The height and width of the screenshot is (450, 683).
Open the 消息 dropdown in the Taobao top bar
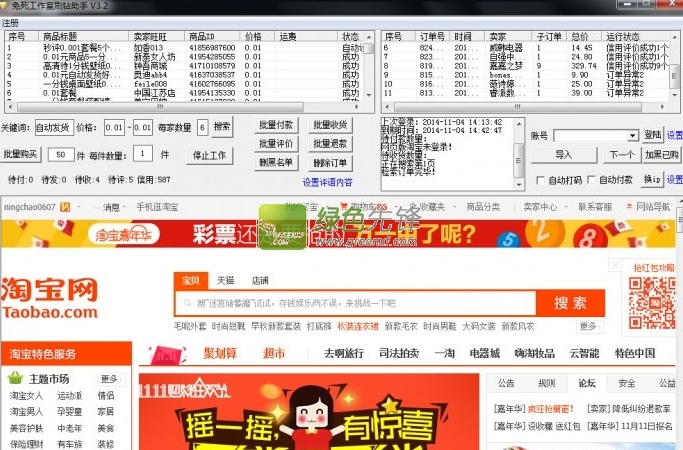point(112,207)
